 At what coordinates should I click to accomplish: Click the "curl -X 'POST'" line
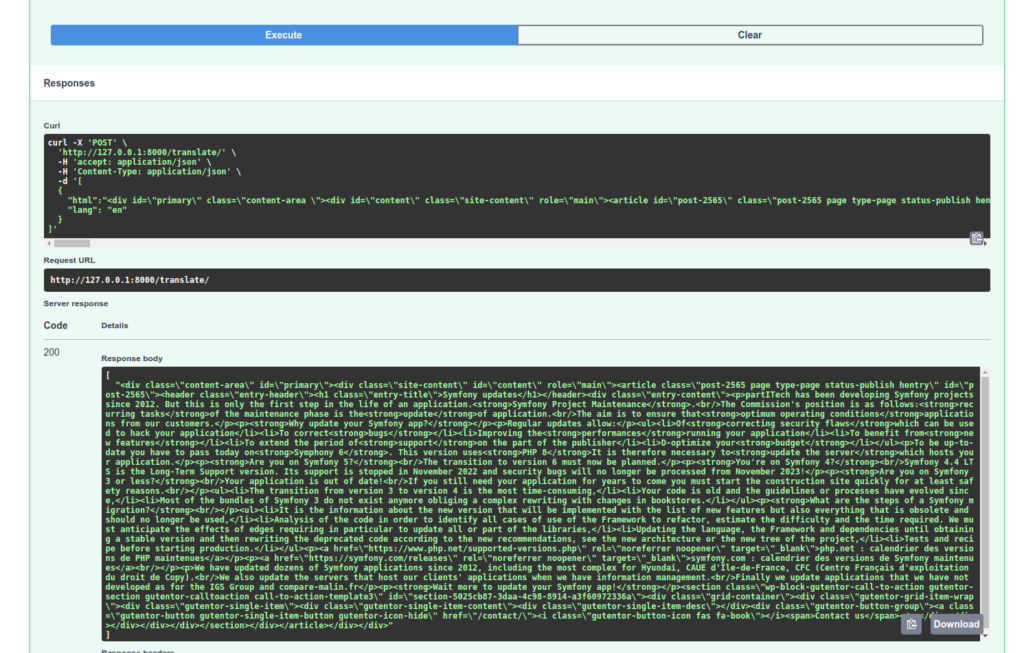(88, 142)
